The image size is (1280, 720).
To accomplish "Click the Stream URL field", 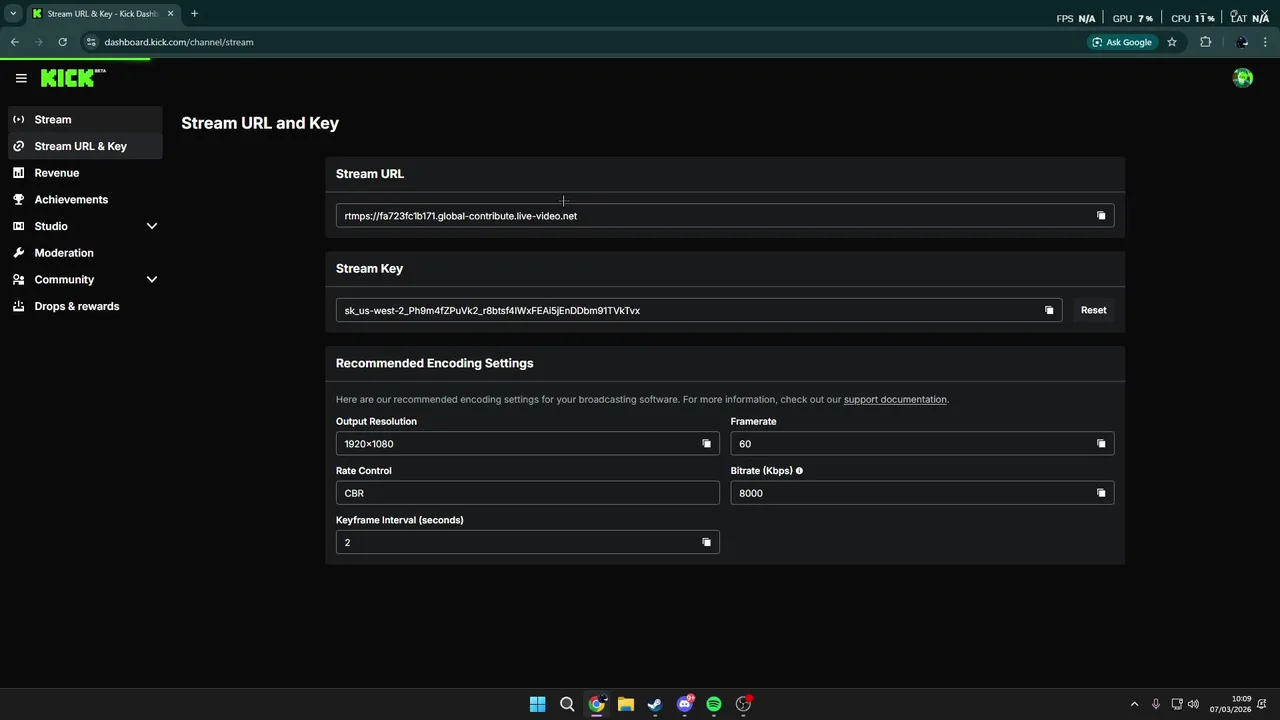I will 725,216.
